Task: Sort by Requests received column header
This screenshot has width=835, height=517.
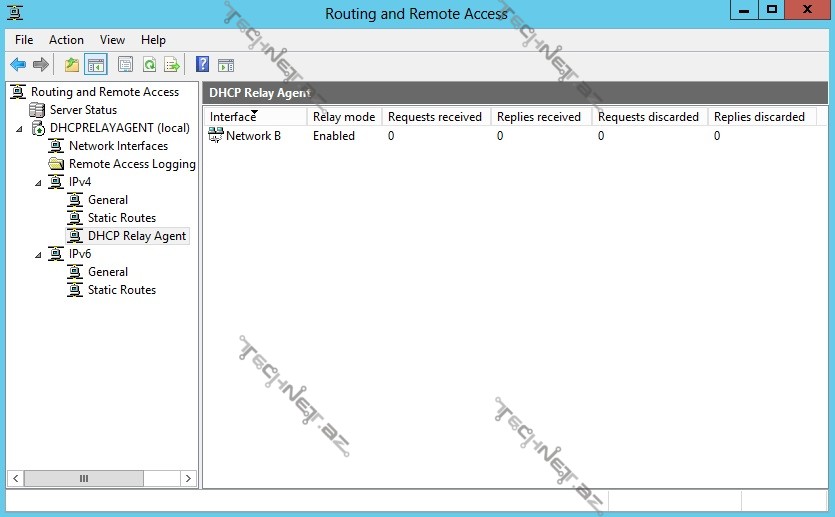Action: point(434,117)
